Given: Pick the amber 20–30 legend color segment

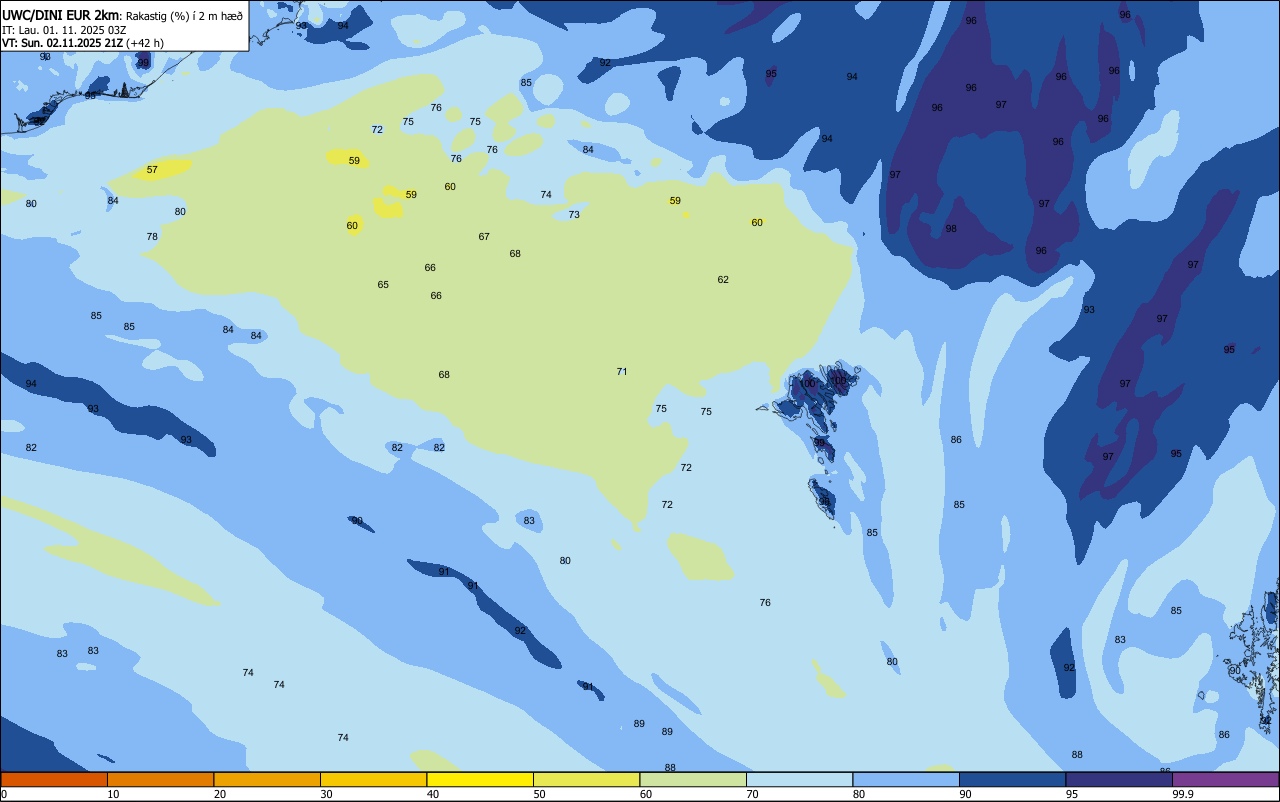Looking at the screenshot, I should tap(267, 779).
